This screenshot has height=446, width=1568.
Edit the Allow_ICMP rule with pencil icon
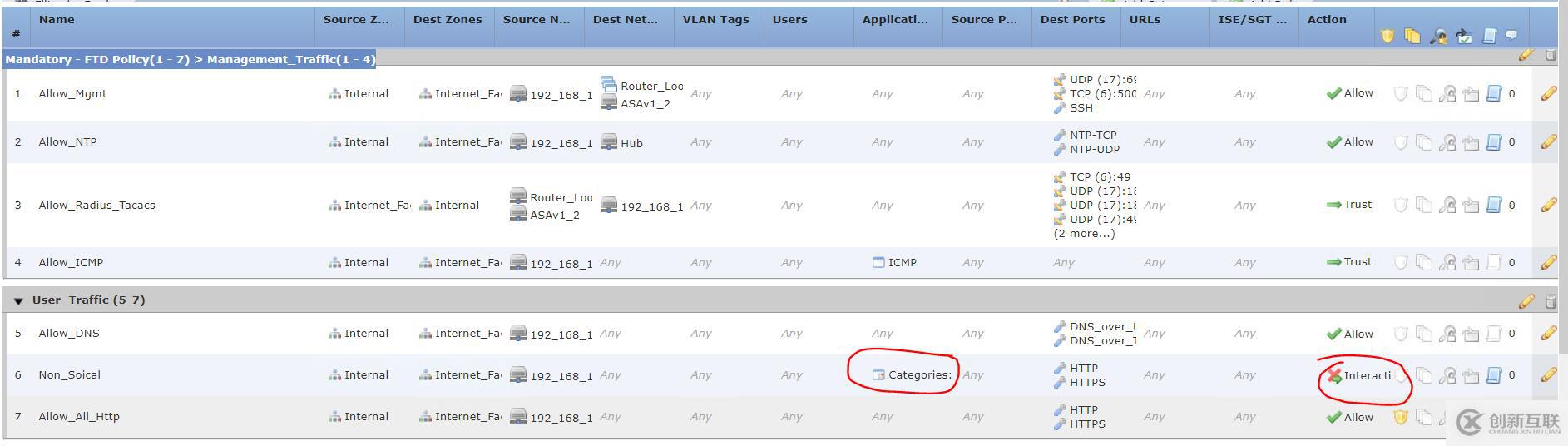tap(1548, 262)
